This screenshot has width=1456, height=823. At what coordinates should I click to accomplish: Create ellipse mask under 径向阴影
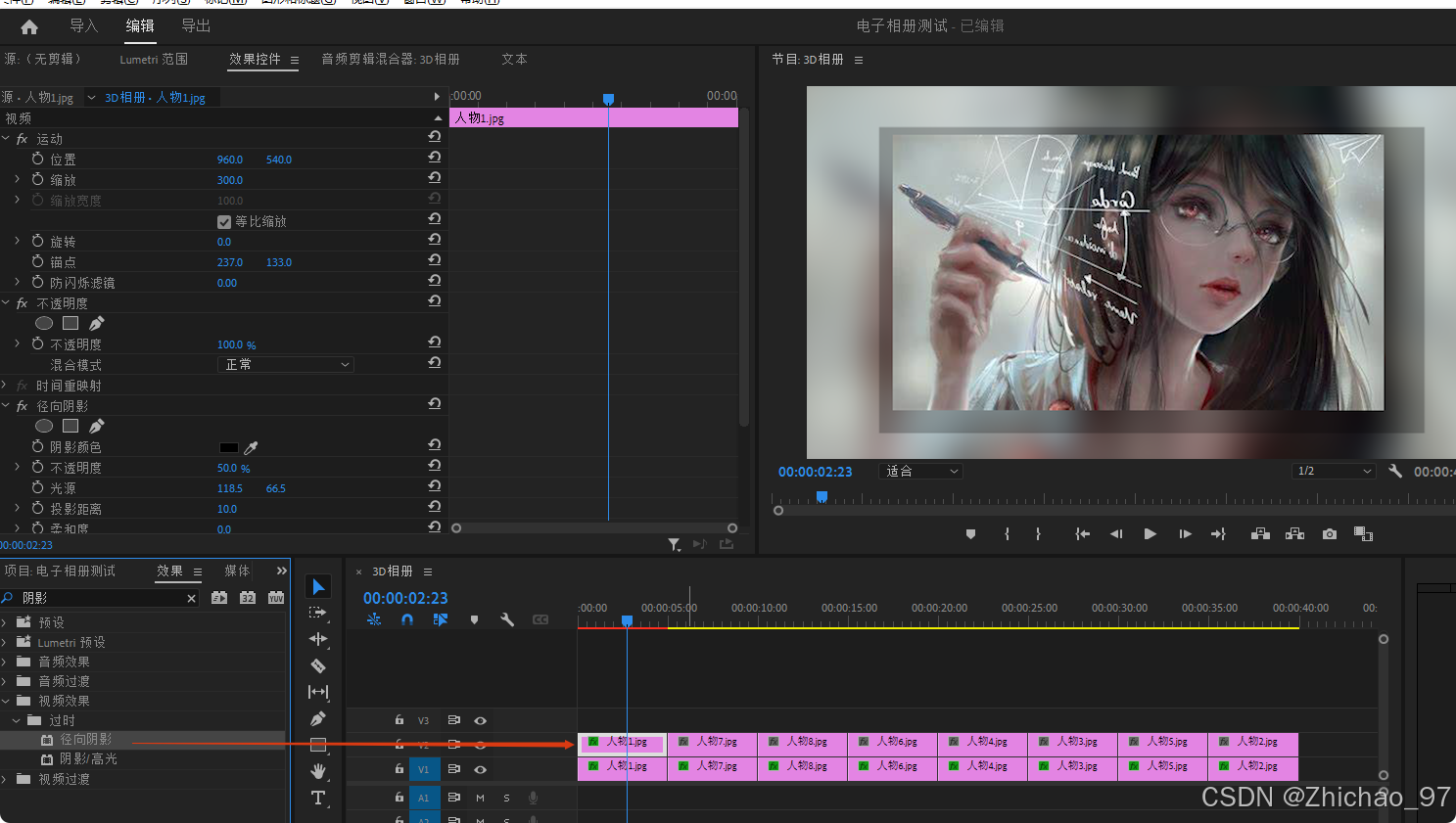coord(44,426)
